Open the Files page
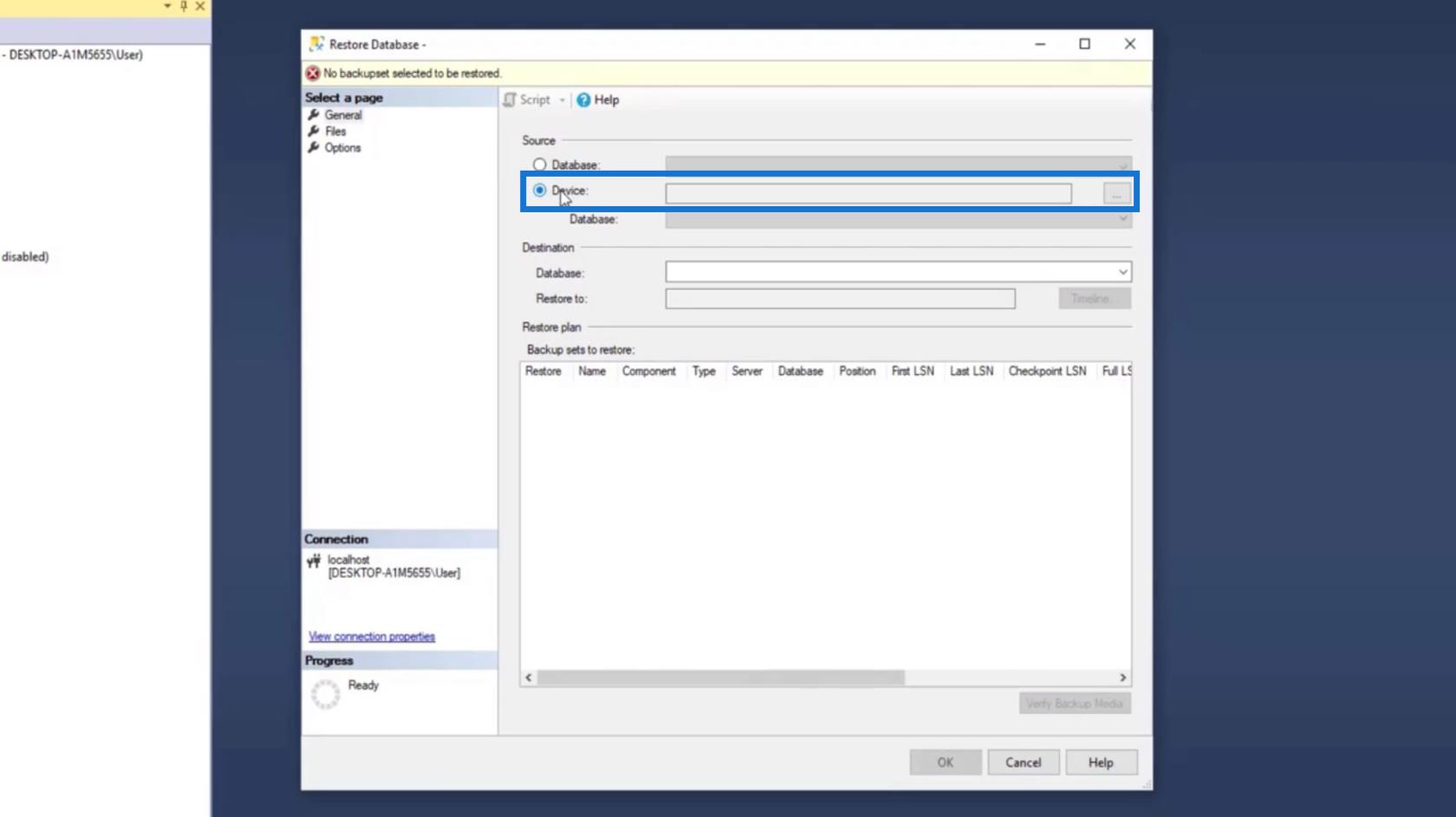Viewport: 1456px width, 817px height. [x=335, y=132]
